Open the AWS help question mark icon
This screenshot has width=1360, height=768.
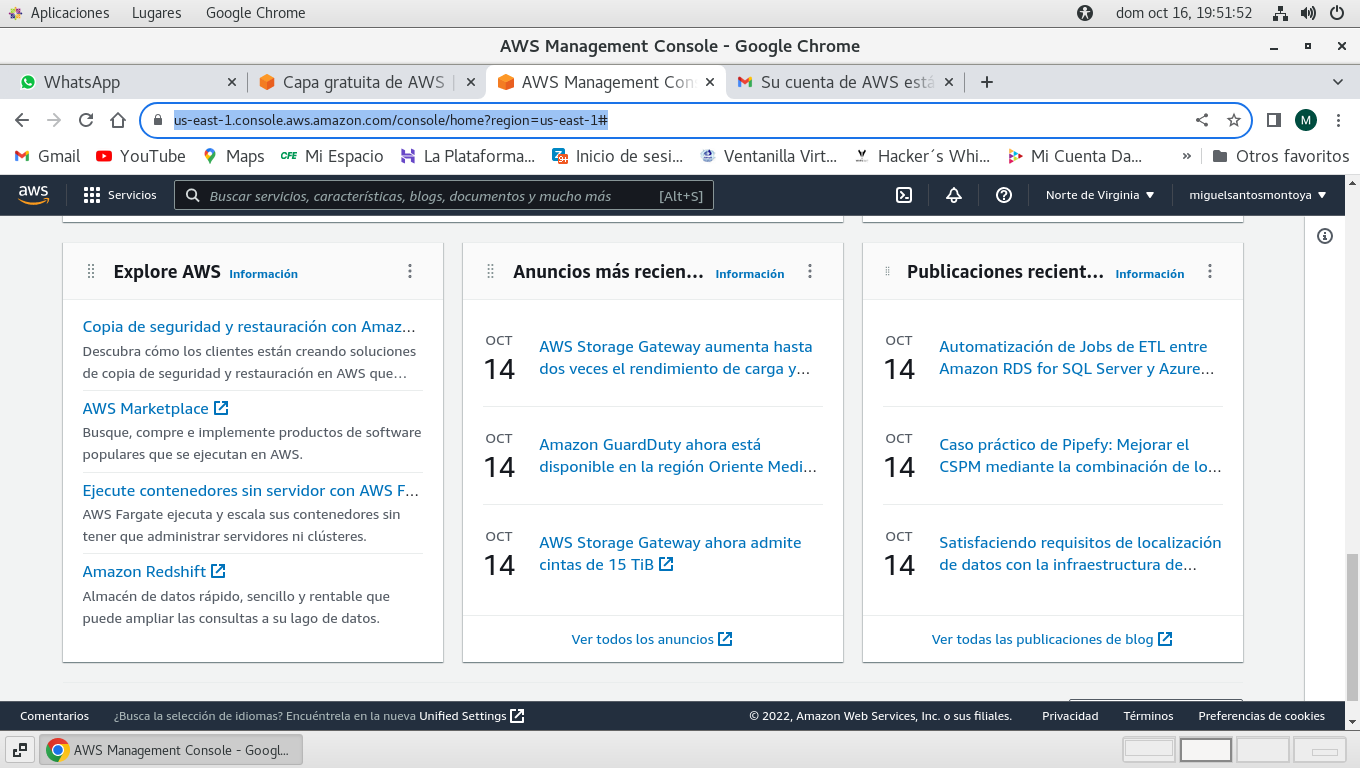1004,195
